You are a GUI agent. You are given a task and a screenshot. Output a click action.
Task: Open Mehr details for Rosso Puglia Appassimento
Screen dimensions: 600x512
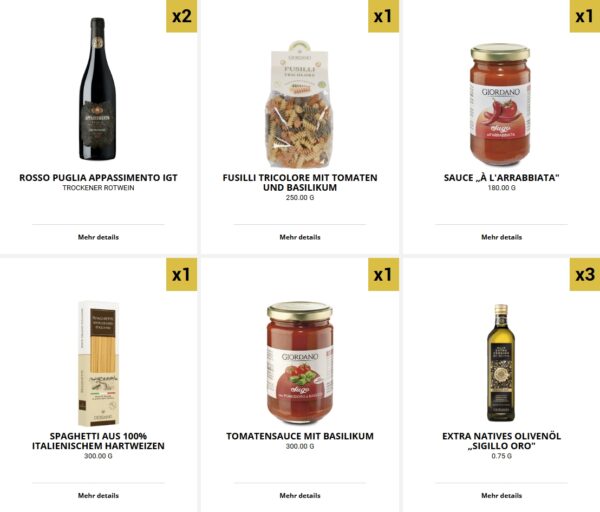pos(98,237)
